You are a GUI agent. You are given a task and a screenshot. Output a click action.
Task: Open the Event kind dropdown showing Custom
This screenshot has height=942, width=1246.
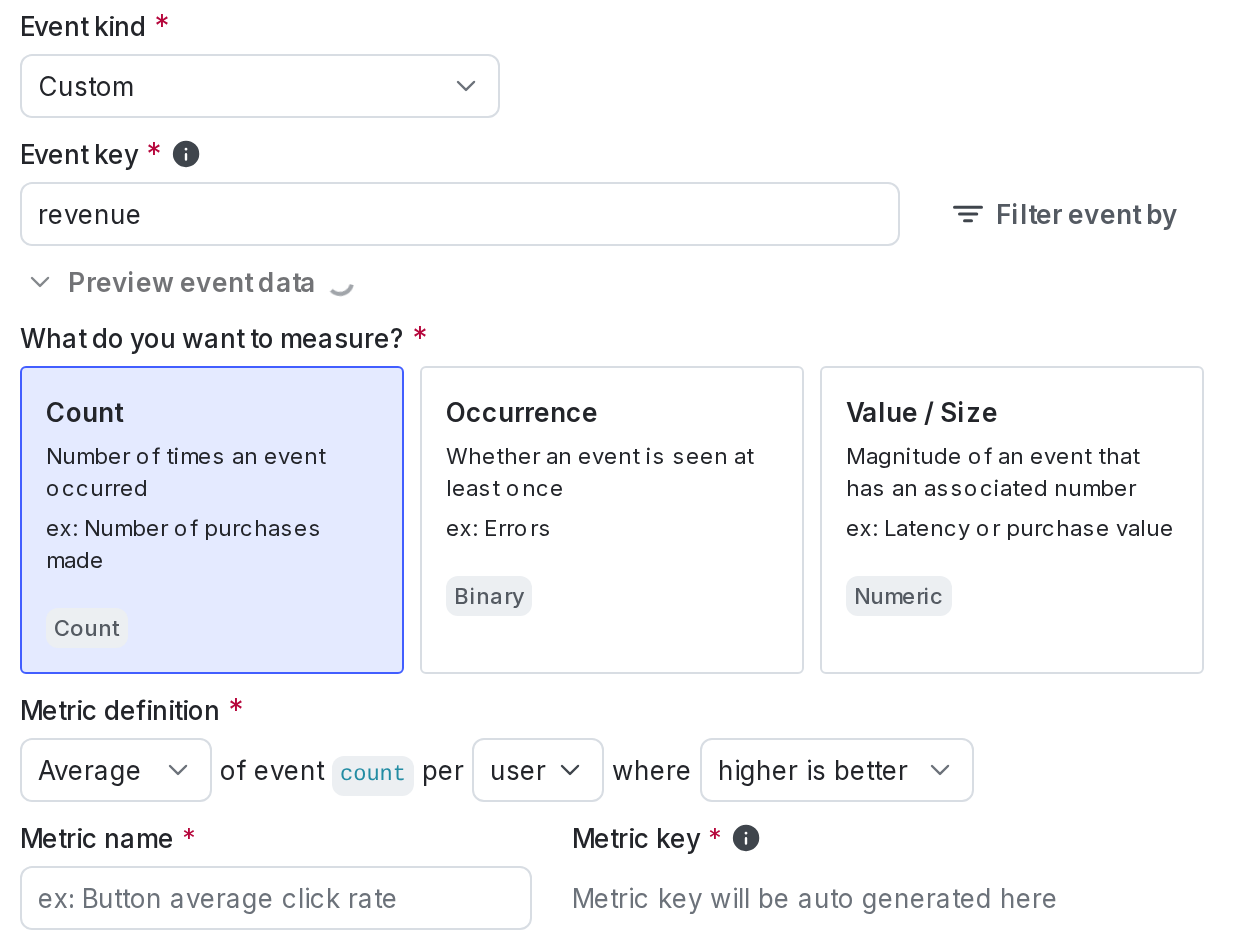click(x=260, y=86)
